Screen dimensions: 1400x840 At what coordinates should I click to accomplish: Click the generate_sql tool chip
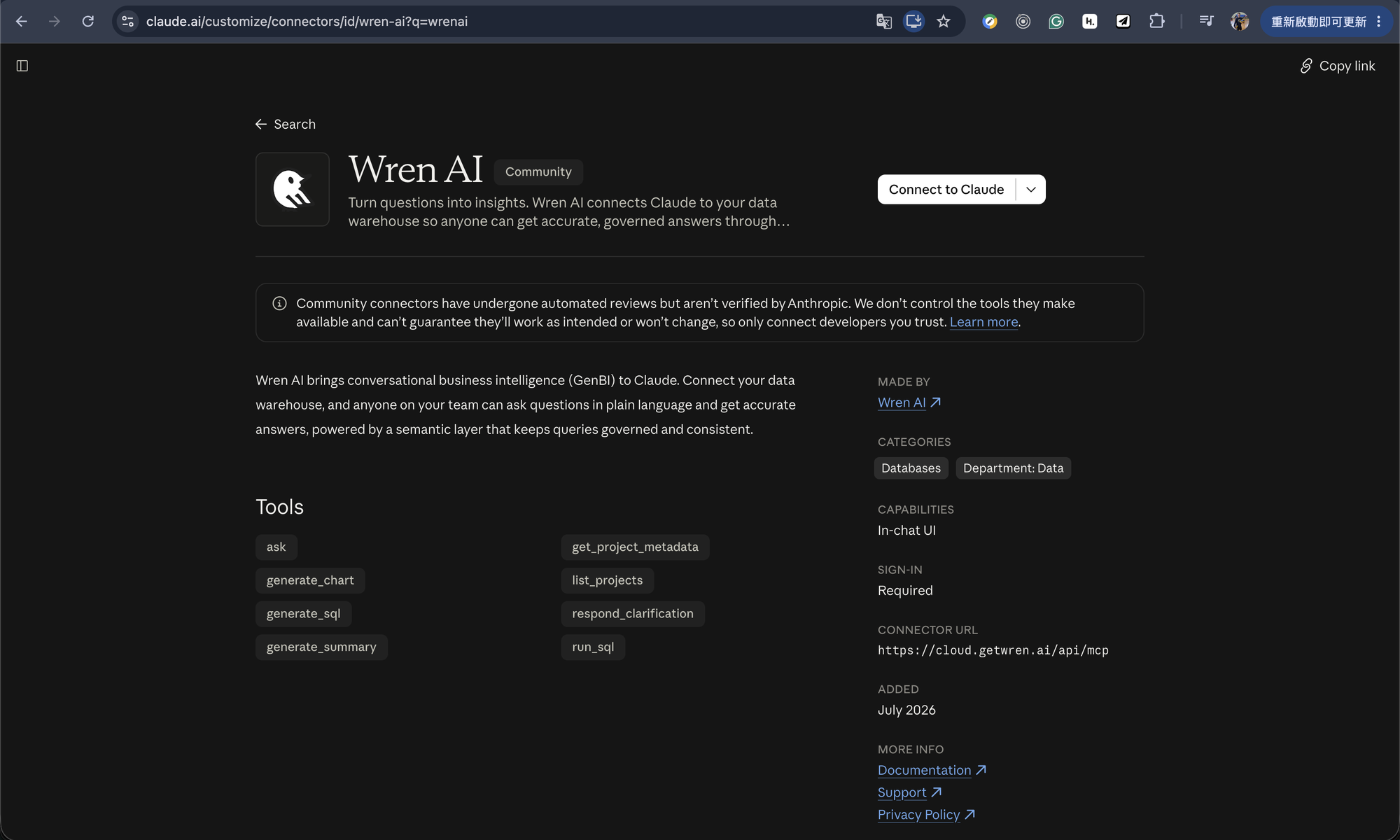coord(303,614)
